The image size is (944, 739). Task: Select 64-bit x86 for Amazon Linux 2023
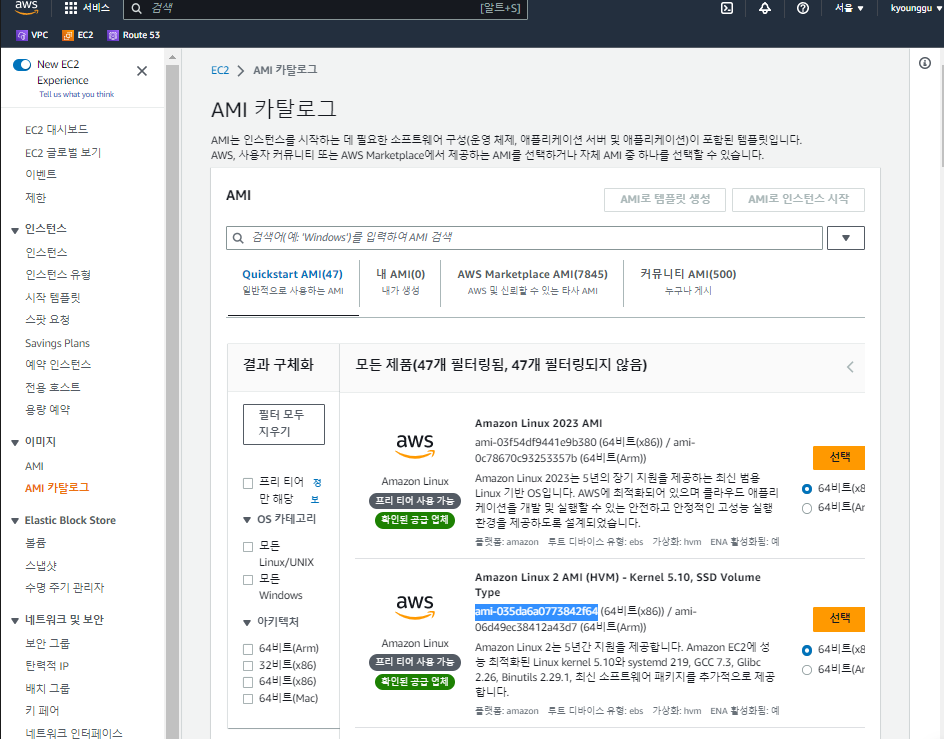pyautogui.click(x=807, y=488)
